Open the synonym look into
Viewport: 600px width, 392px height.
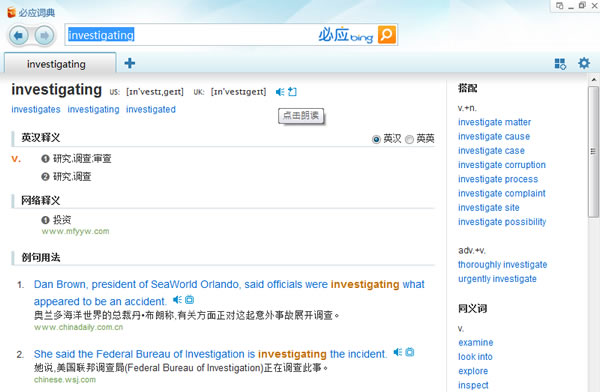(x=475, y=356)
